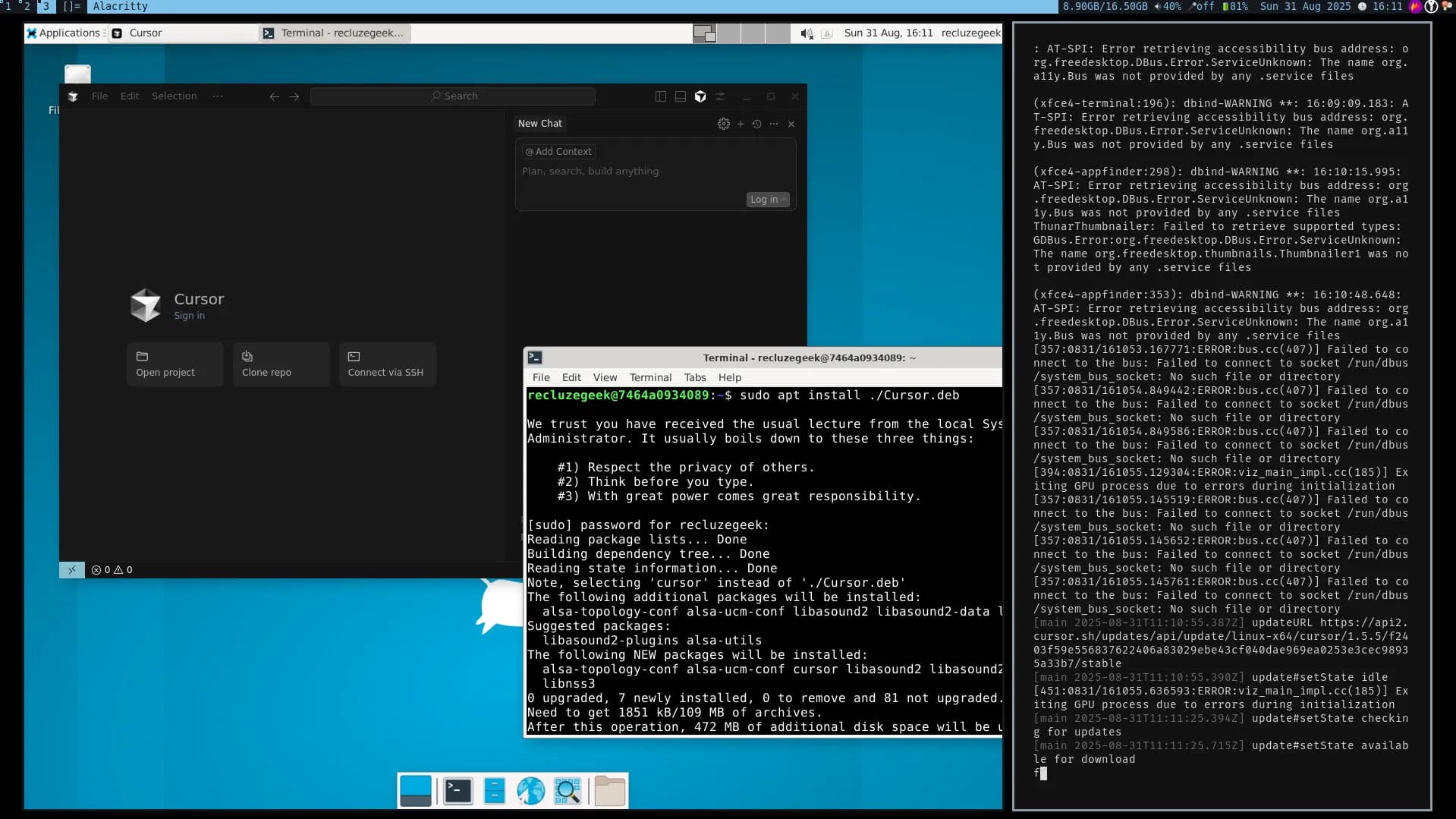Expand the Applications menu

click(x=66, y=33)
